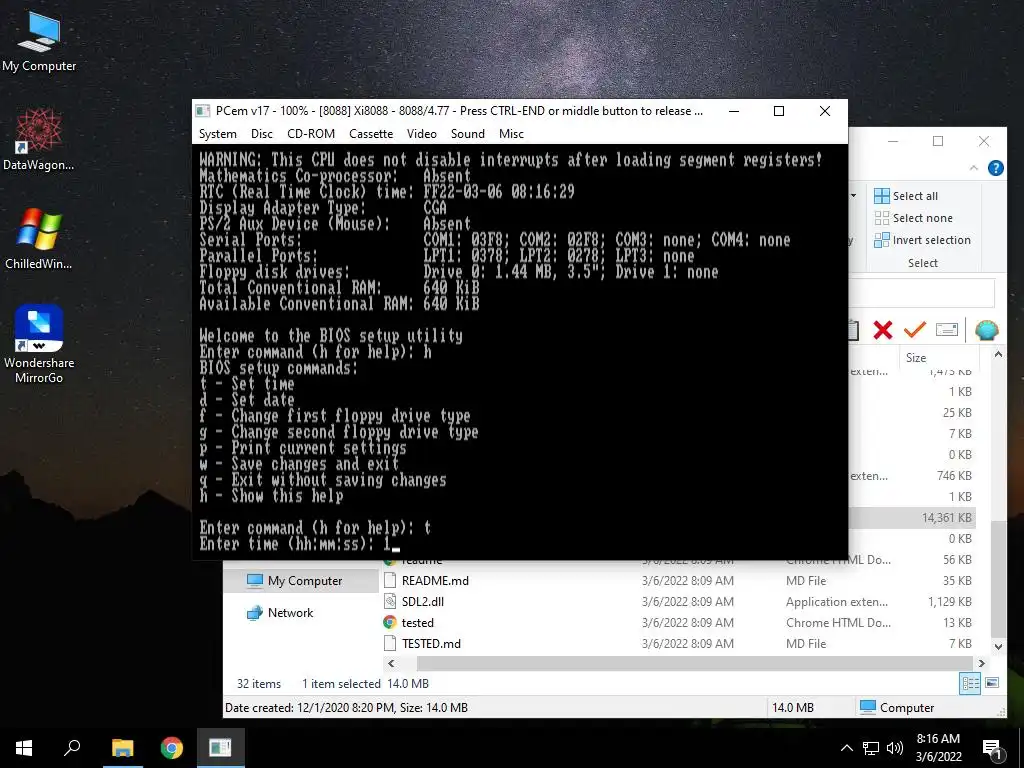The image size is (1024, 768).
Task: Open Explorer help blue question icon
Action: [x=995, y=168]
